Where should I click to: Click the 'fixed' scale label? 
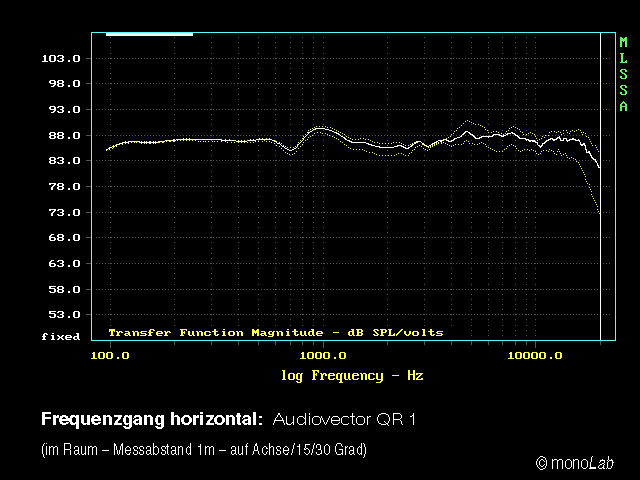click(x=60, y=337)
